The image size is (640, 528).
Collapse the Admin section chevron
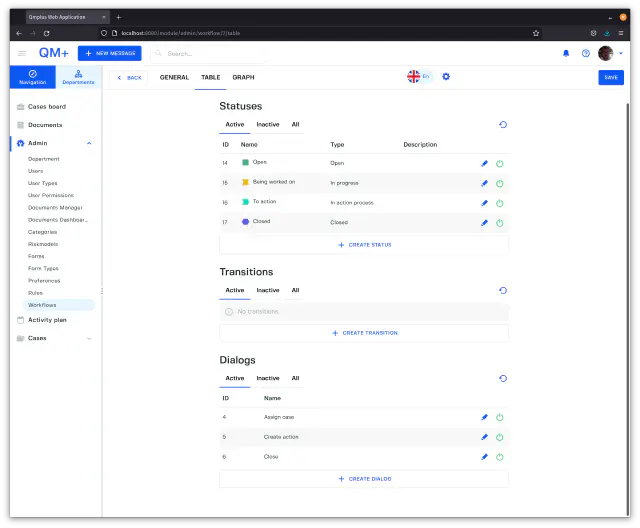pyautogui.click(x=89, y=143)
